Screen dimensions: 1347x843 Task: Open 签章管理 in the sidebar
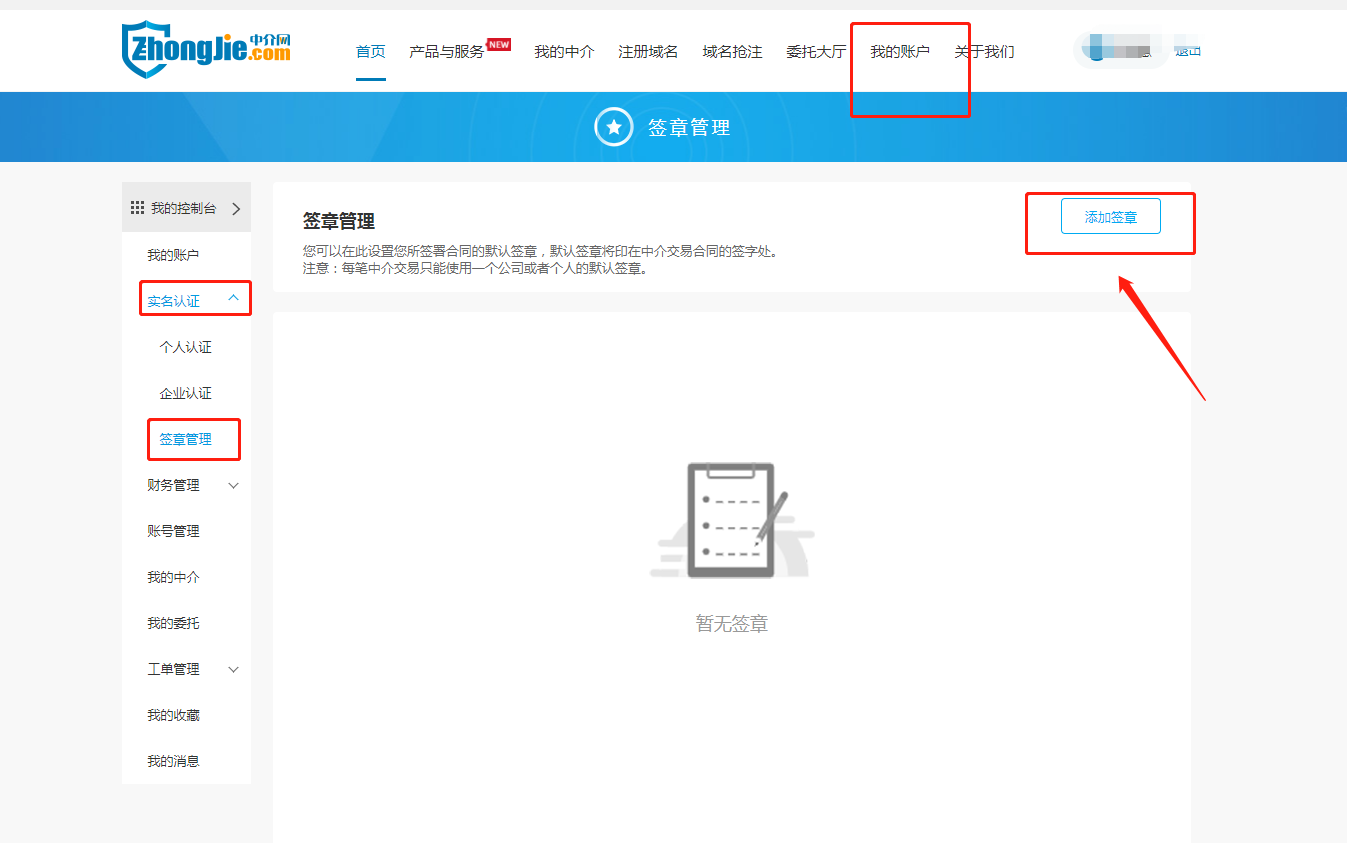coord(186,440)
